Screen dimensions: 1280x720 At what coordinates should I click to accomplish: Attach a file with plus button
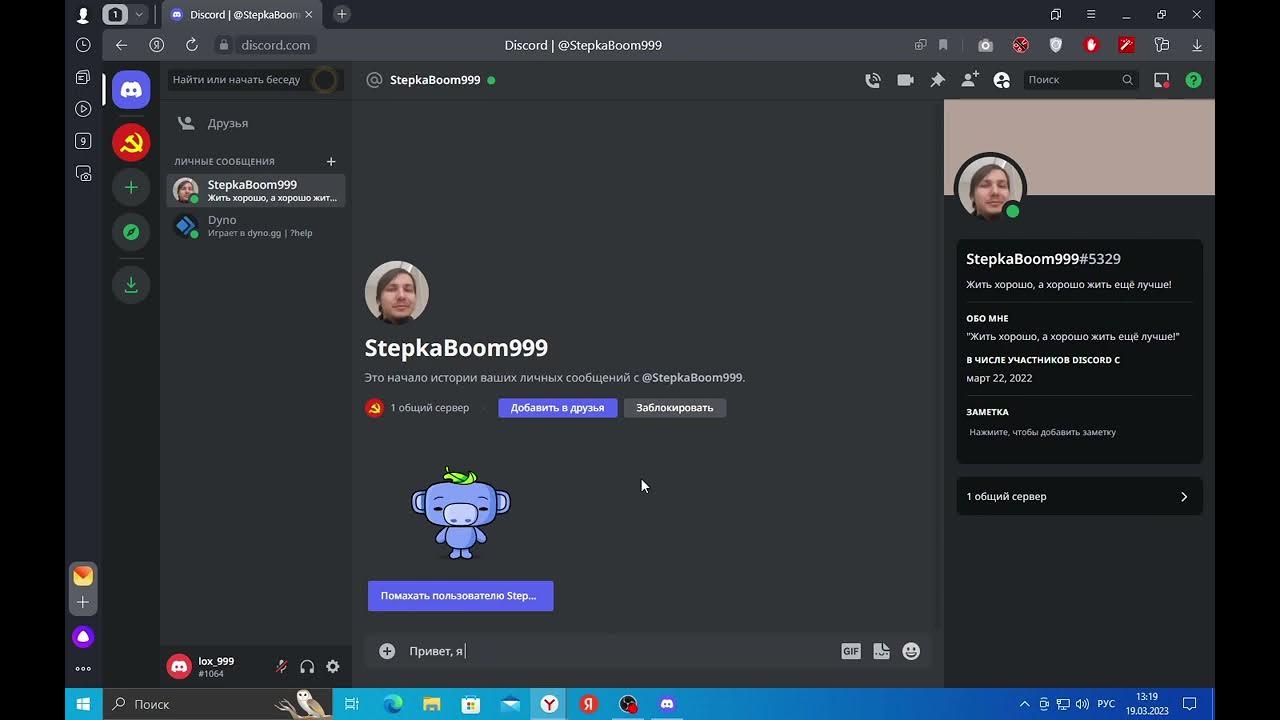387,651
